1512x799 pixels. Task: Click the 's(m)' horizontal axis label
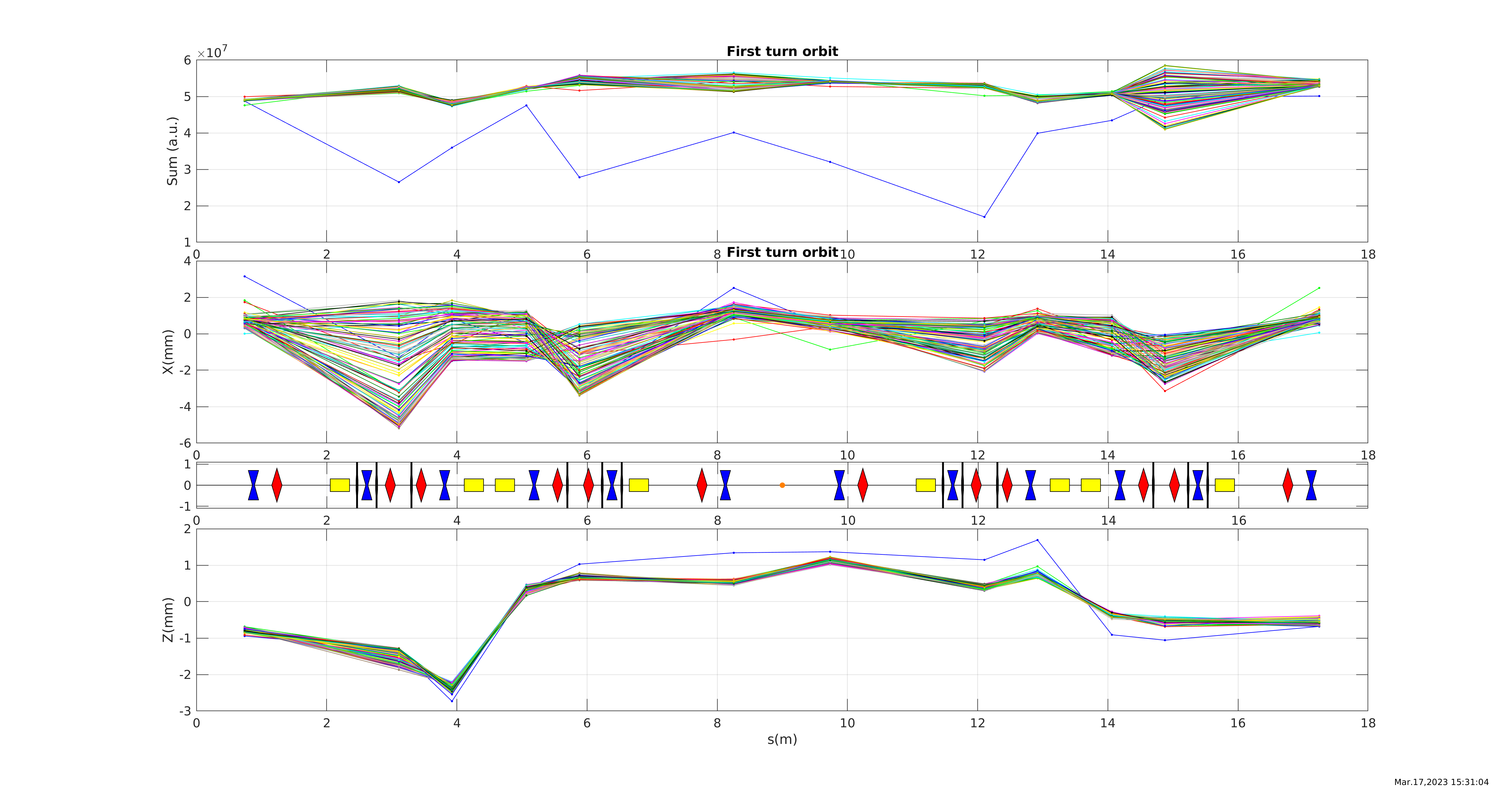[x=782, y=739]
